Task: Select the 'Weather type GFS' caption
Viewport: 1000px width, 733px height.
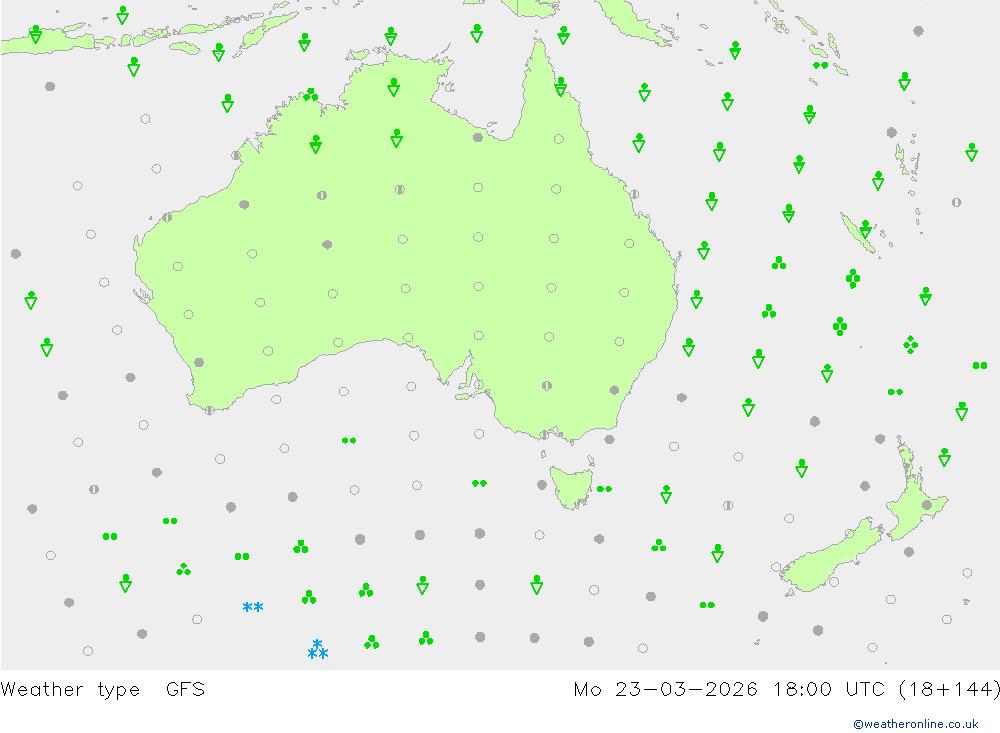Action: click(103, 690)
